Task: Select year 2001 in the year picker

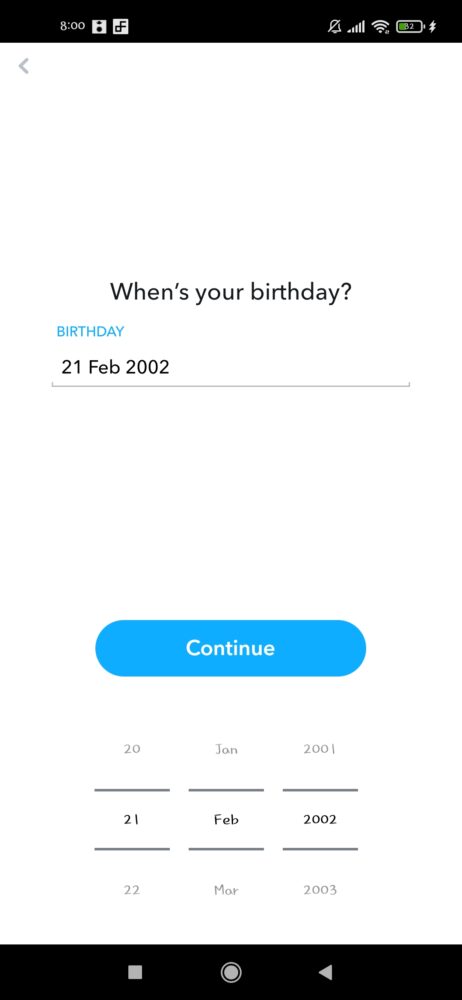Action: pos(320,749)
